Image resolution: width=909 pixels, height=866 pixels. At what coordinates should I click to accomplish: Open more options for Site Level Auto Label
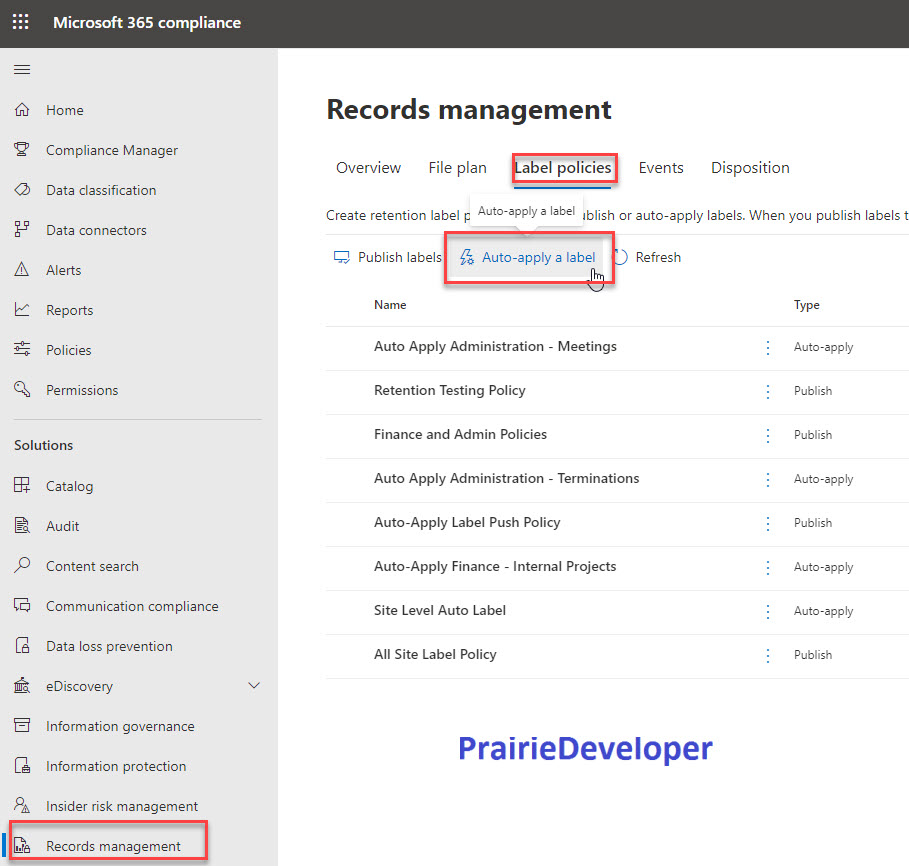click(768, 612)
